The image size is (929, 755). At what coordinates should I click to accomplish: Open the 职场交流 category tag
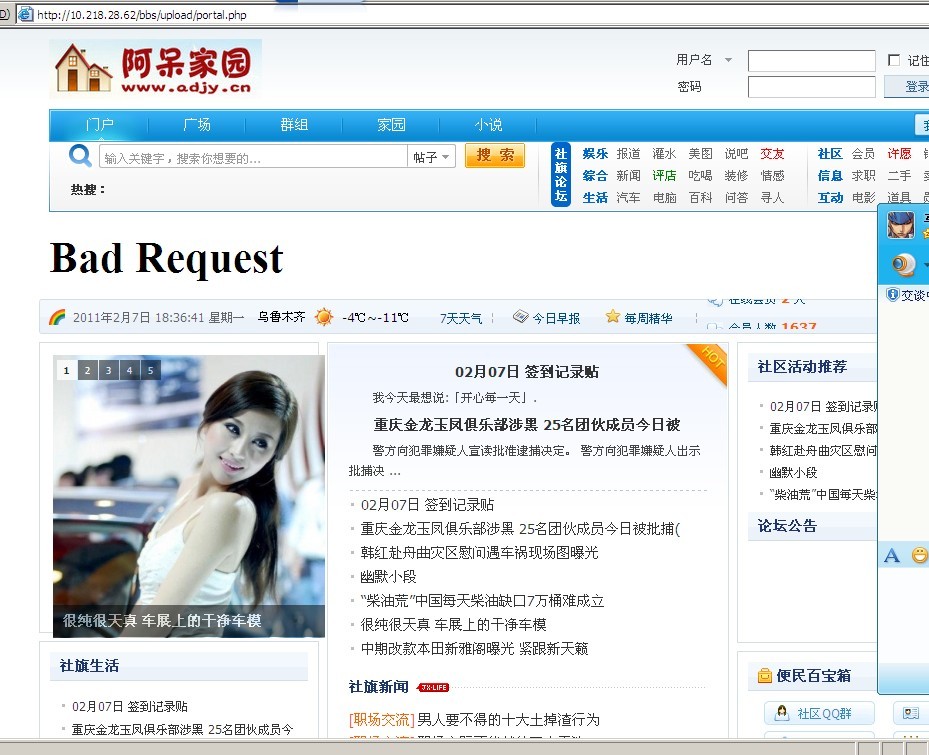tap(382, 720)
